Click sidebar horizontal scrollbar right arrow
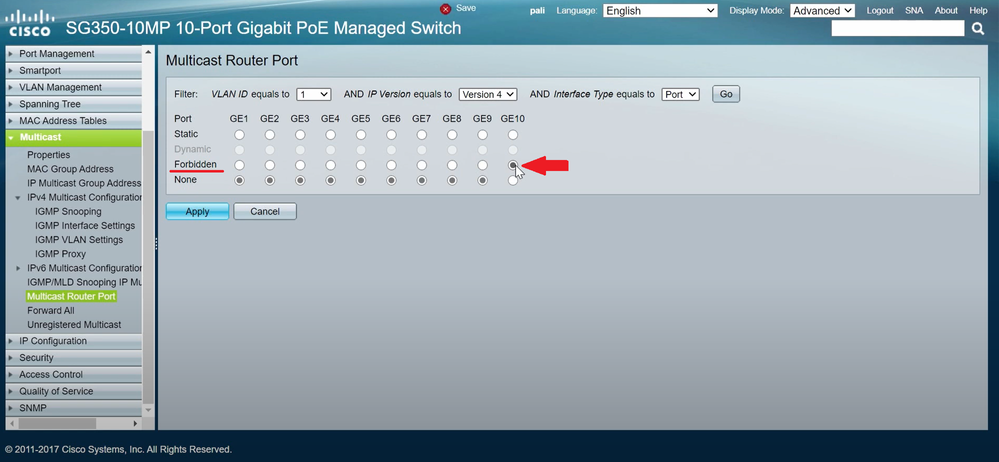Image resolution: width=999 pixels, height=462 pixels. 136,423
